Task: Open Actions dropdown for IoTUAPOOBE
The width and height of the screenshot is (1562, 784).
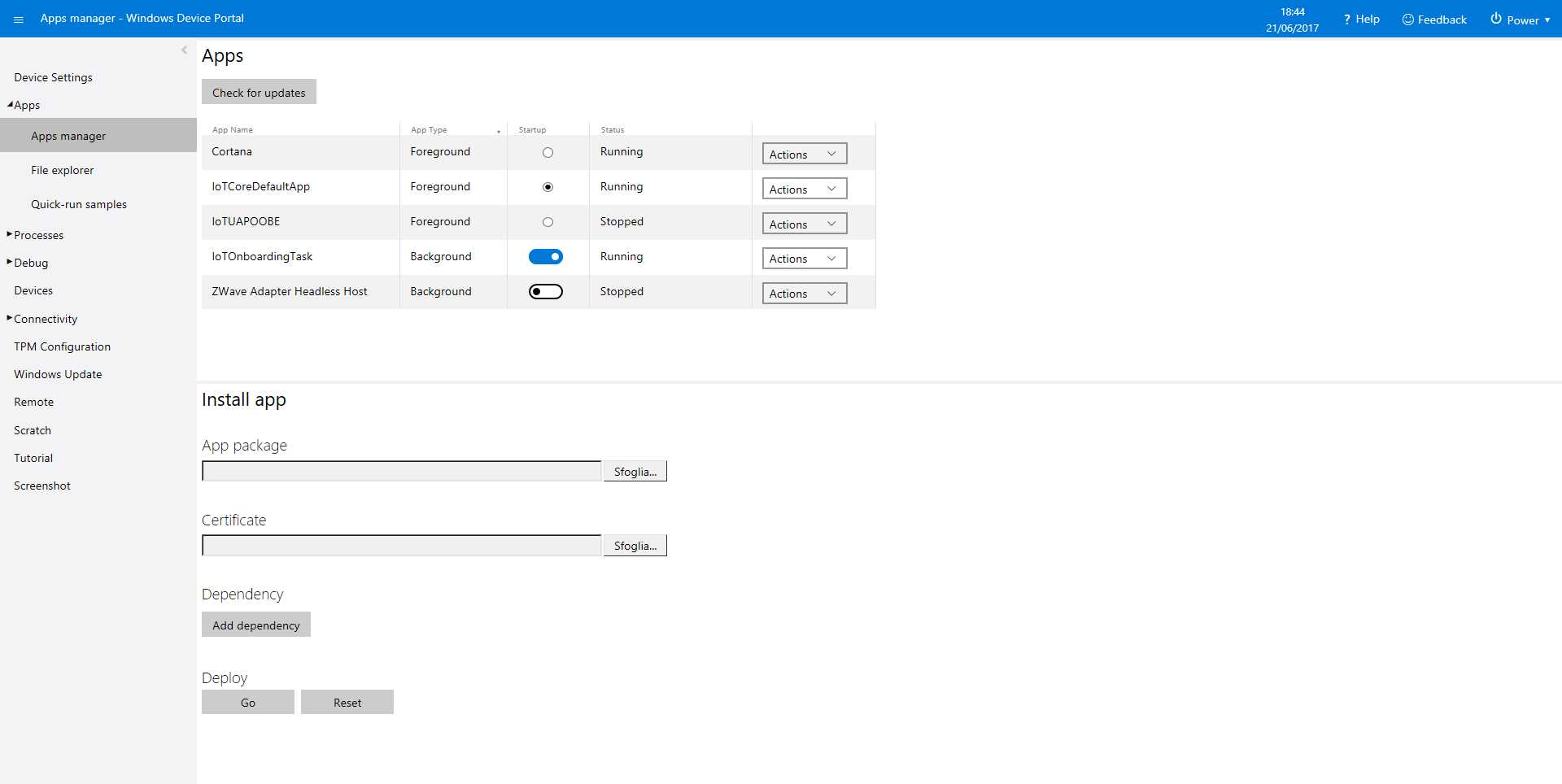Action: (805, 224)
